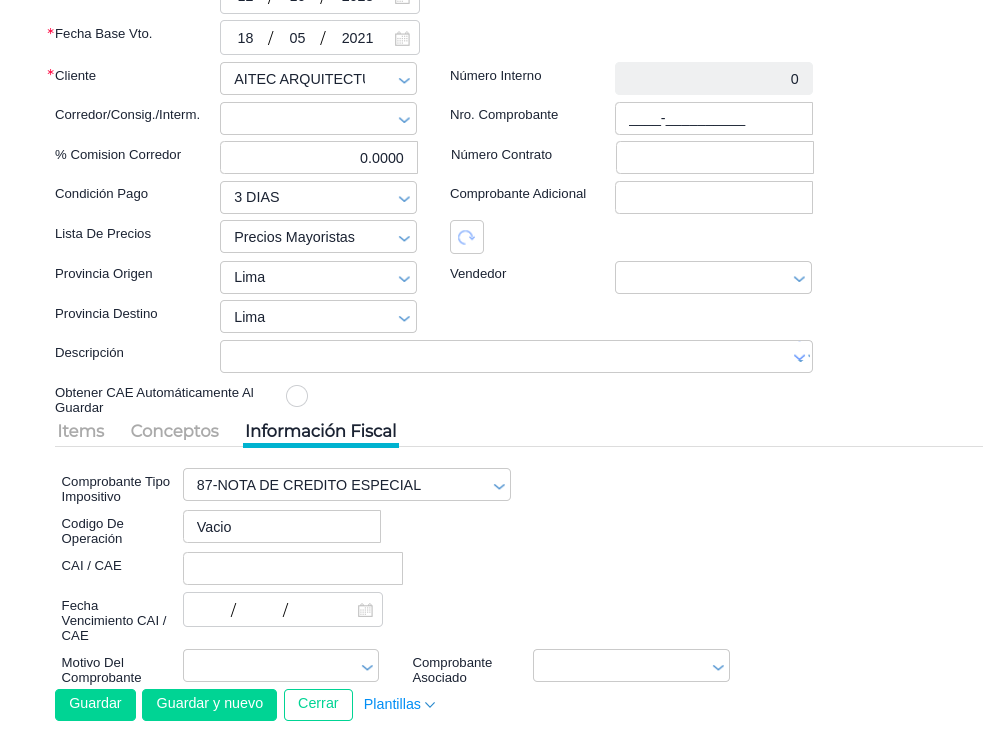Open calendar picker for Fecha Base Vto.
This screenshot has width=983, height=742.
click(402, 39)
